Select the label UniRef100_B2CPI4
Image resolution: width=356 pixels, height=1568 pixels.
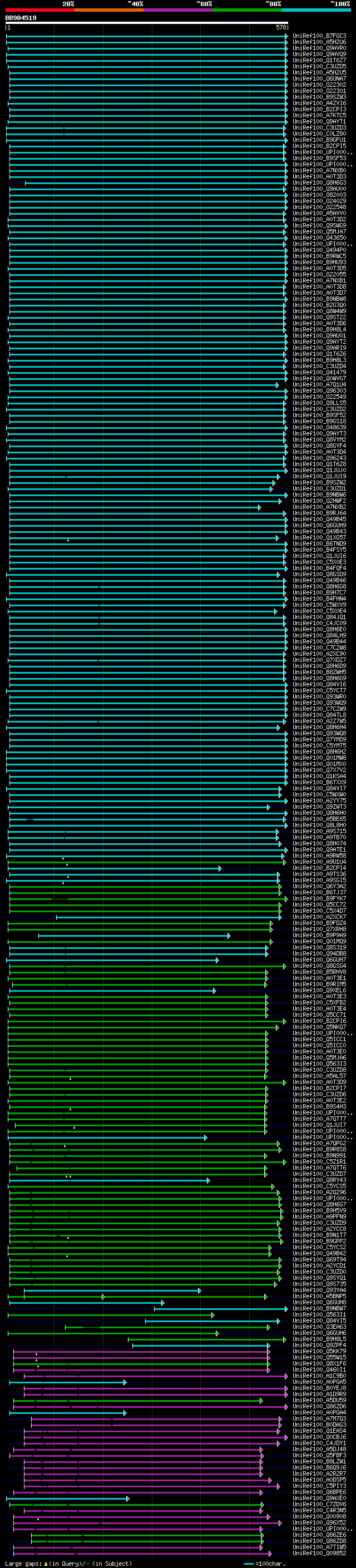[x=319, y=868]
